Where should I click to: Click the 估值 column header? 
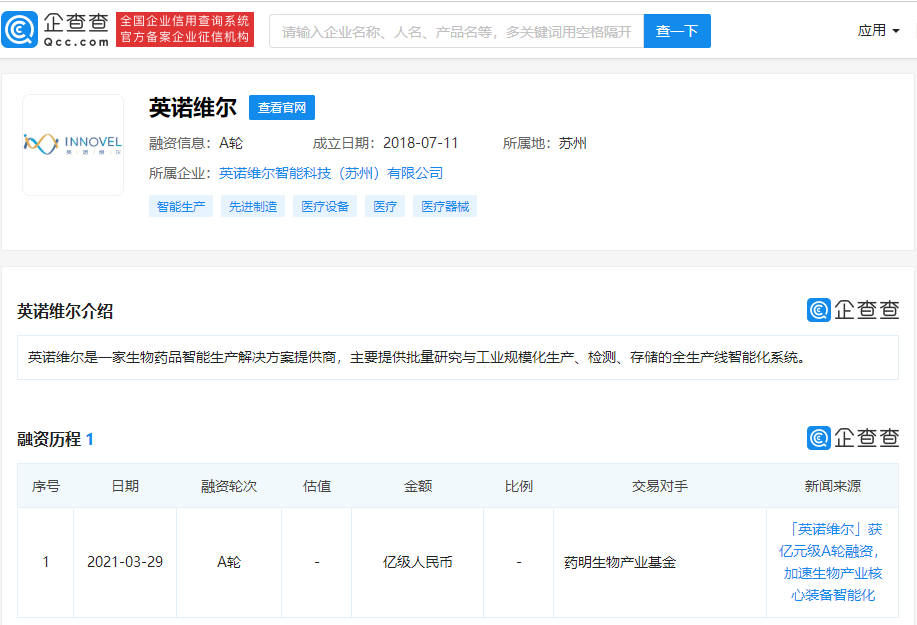tap(317, 486)
